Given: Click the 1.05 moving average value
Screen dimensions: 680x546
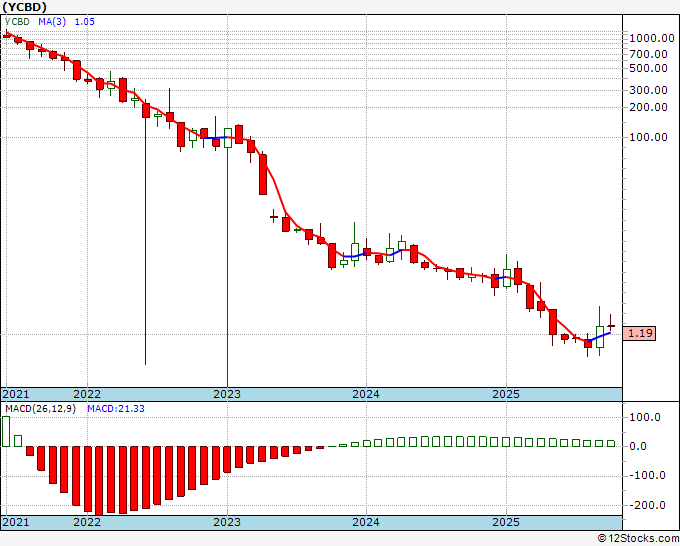Looking at the screenshot, I should pyautogui.click(x=85, y=22).
